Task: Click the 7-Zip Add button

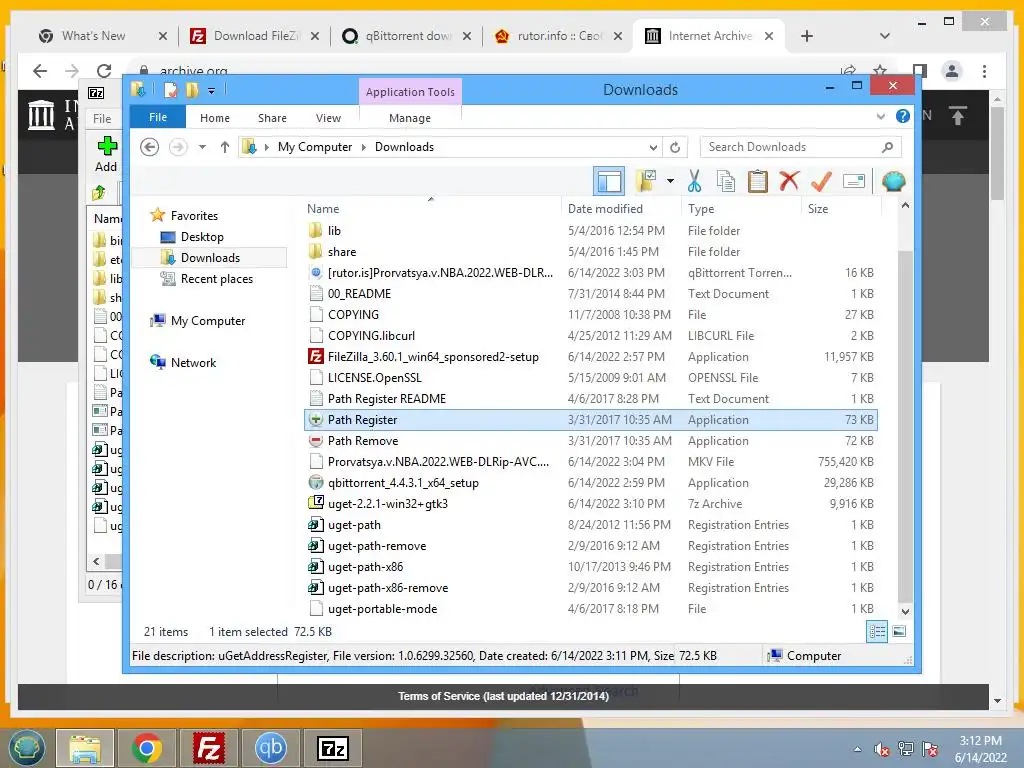Action: [x=106, y=154]
